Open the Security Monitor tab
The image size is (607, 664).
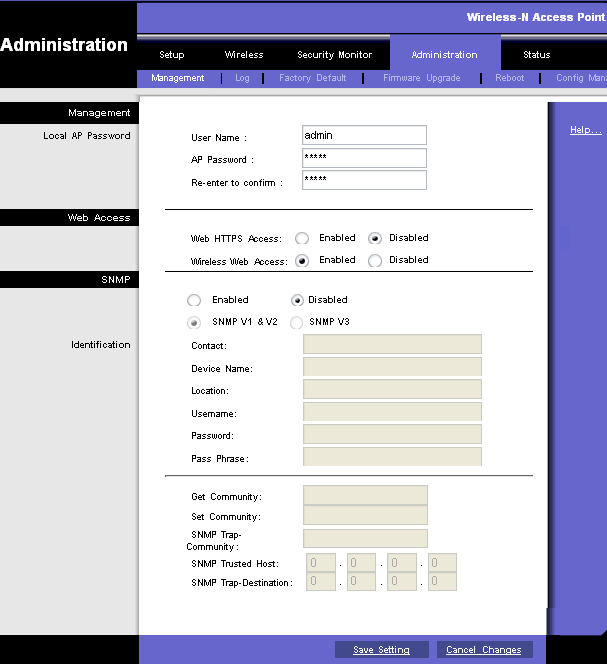click(334, 55)
